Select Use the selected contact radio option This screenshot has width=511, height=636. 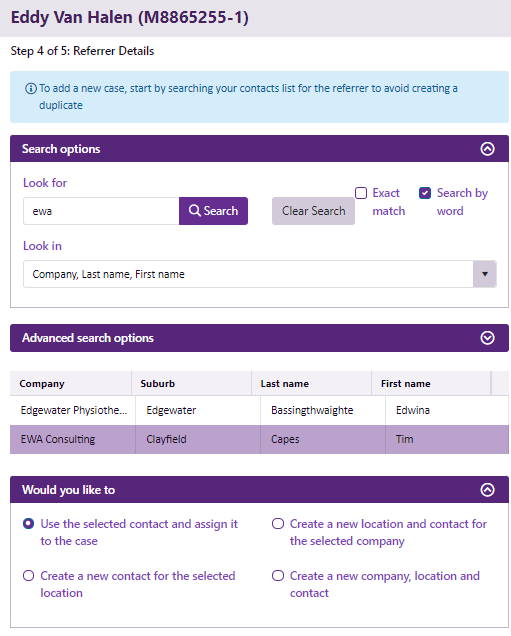point(28,524)
